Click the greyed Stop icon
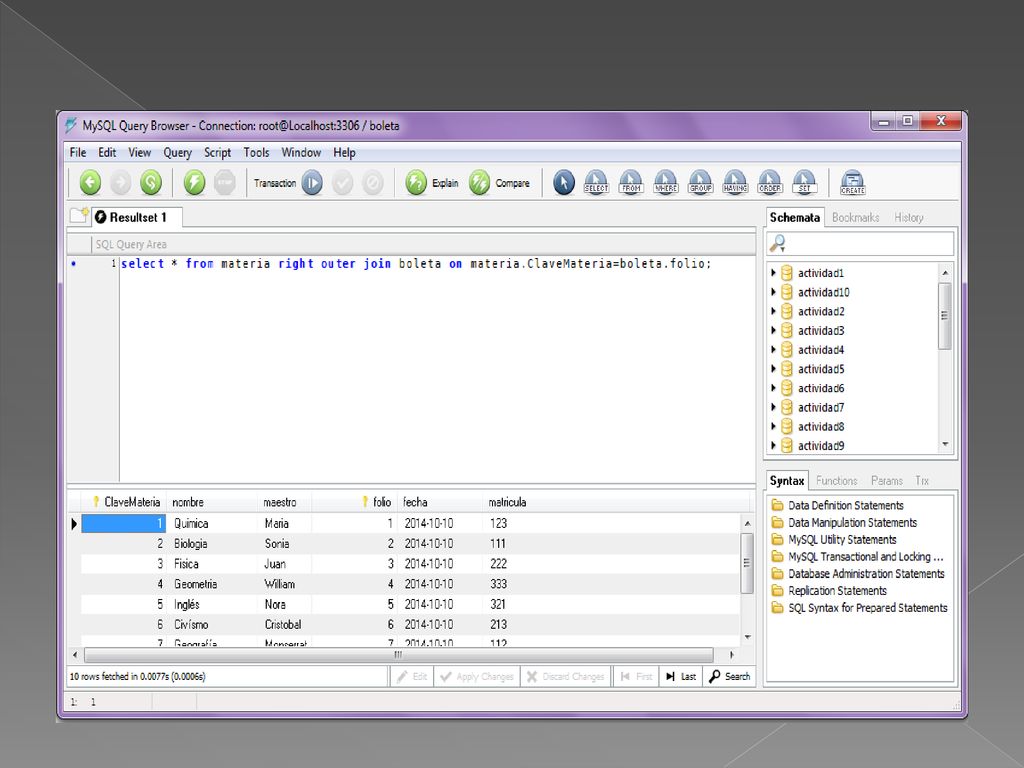The width and height of the screenshot is (1024, 768). click(225, 183)
